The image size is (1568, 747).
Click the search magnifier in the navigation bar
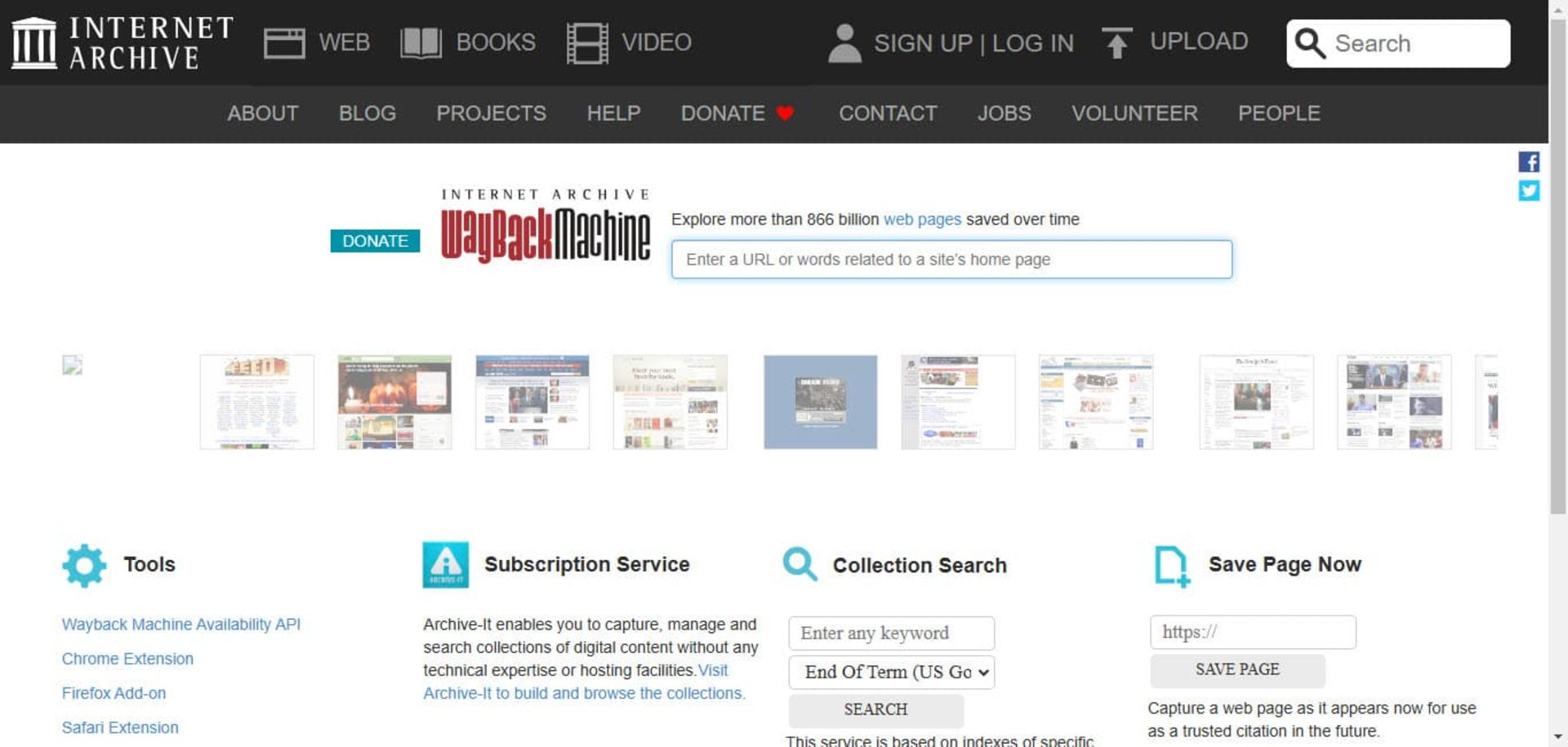point(1310,43)
